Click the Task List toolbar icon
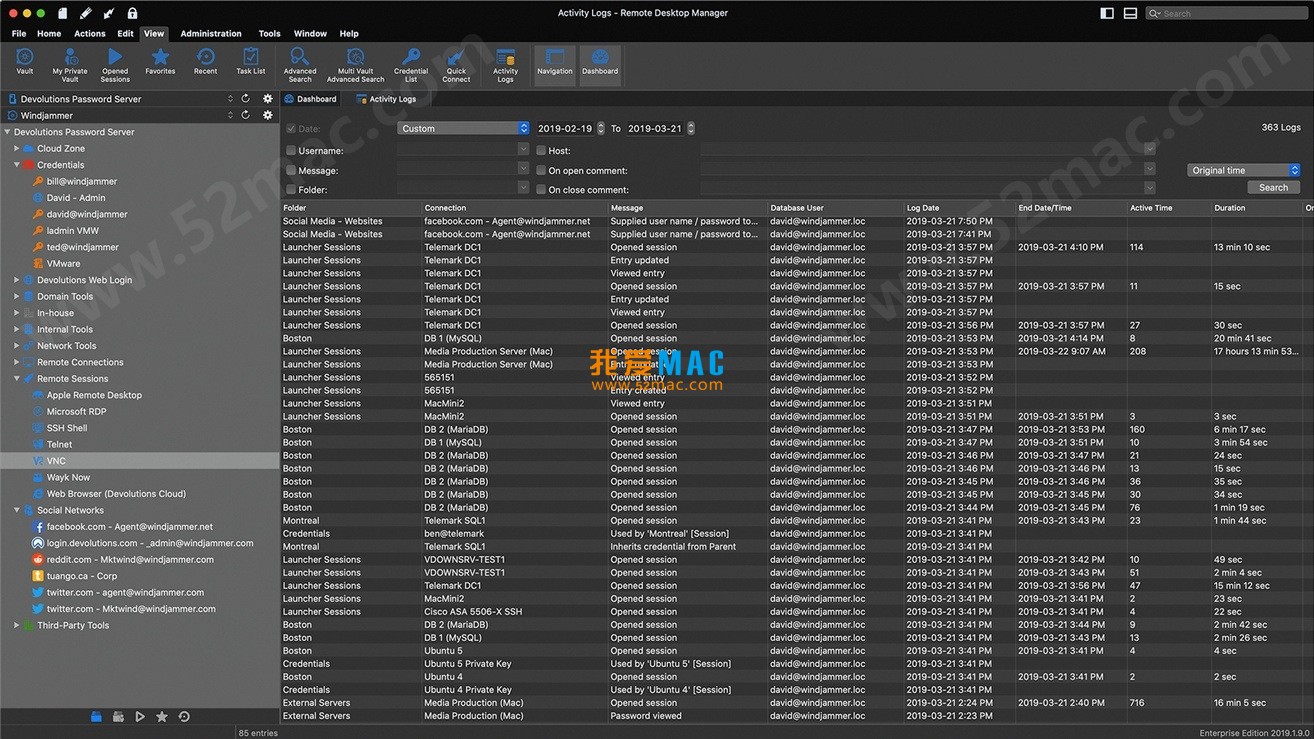This screenshot has width=1314, height=739. click(251, 62)
